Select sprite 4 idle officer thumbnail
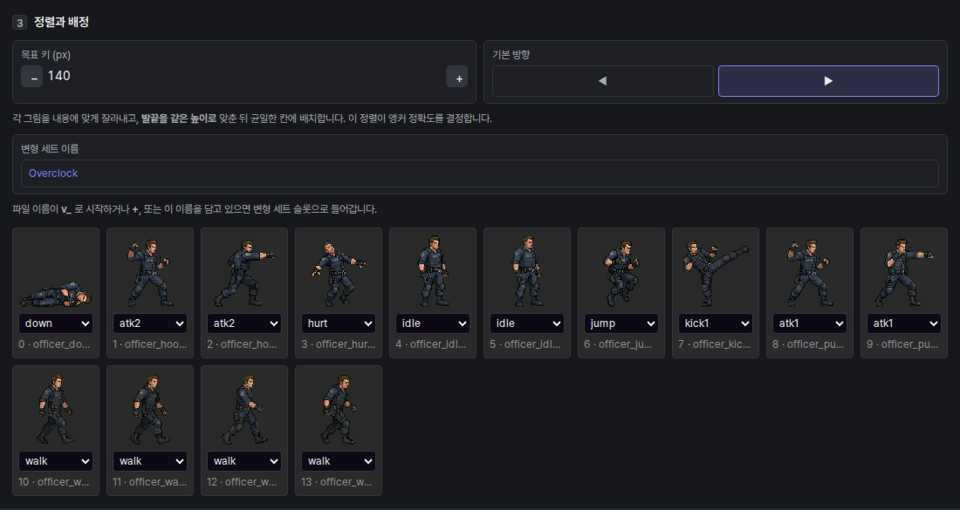Image resolution: width=960 pixels, height=510 pixels. pyautogui.click(x=433, y=271)
